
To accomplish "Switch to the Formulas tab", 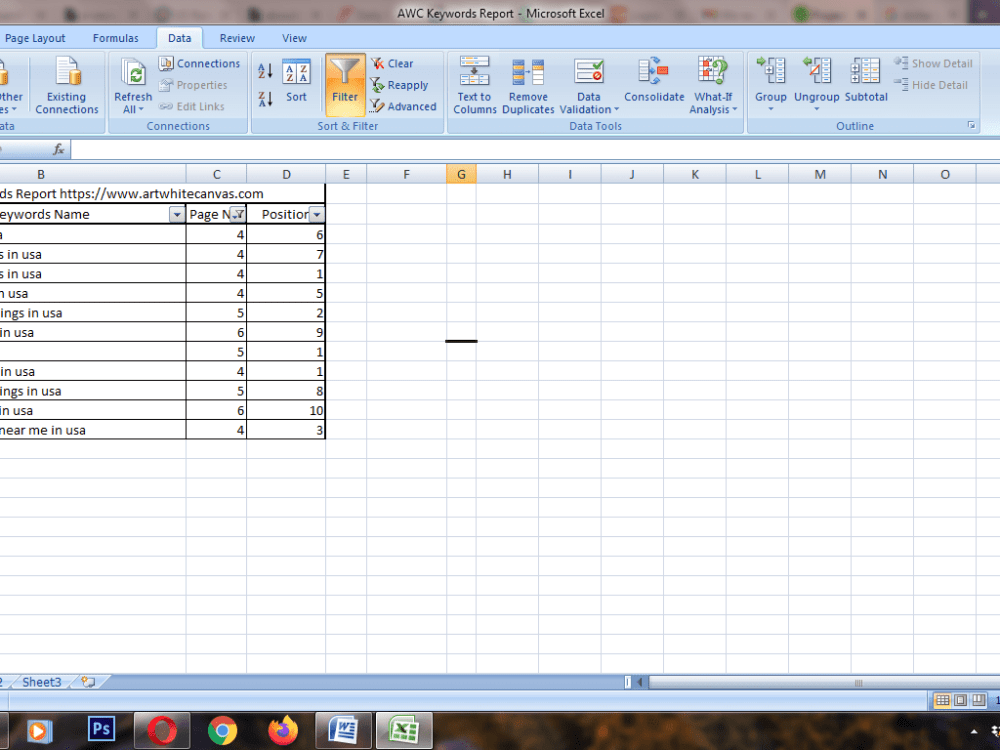I will tap(115, 38).
